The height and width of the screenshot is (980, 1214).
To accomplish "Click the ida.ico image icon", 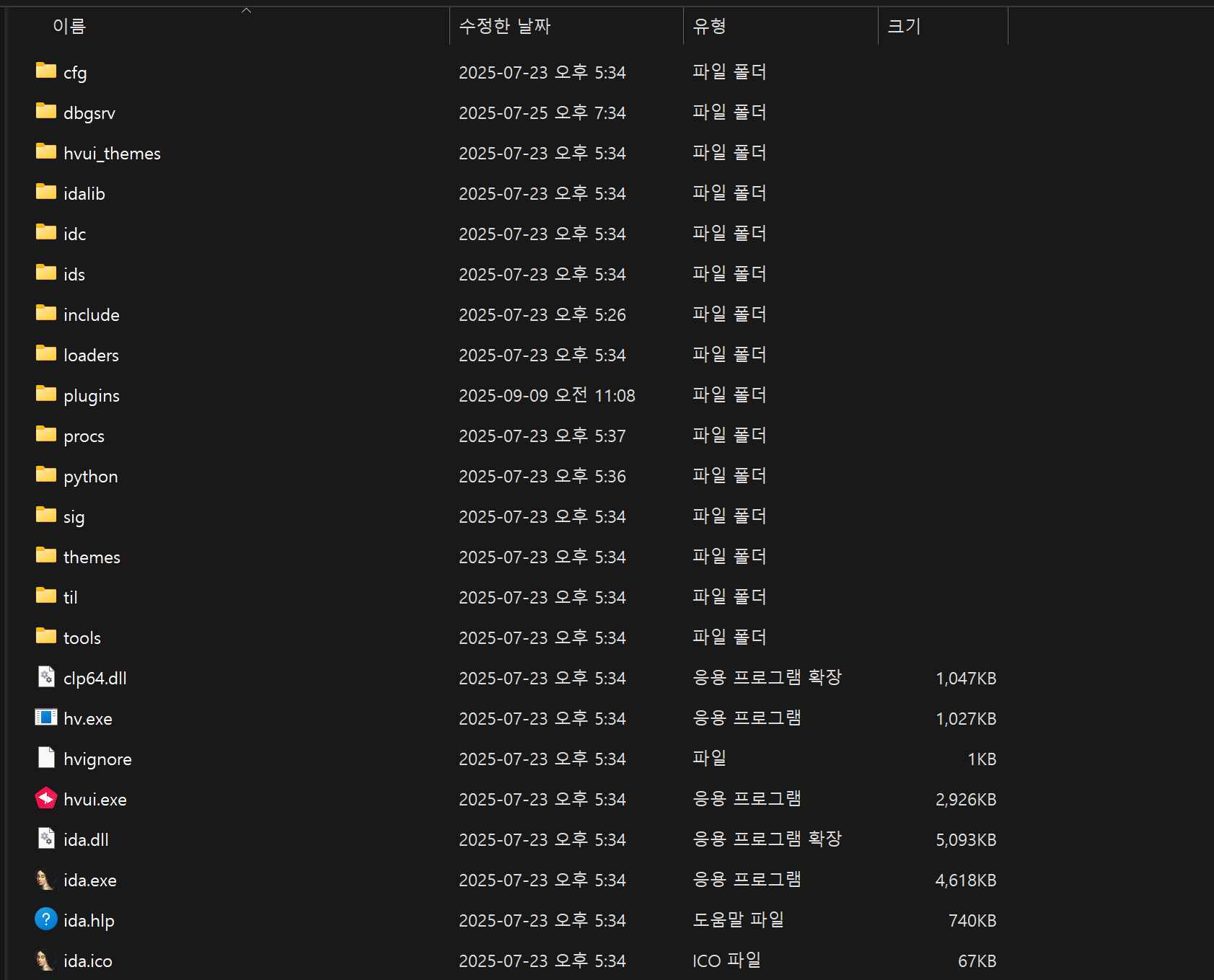I will coord(46,961).
